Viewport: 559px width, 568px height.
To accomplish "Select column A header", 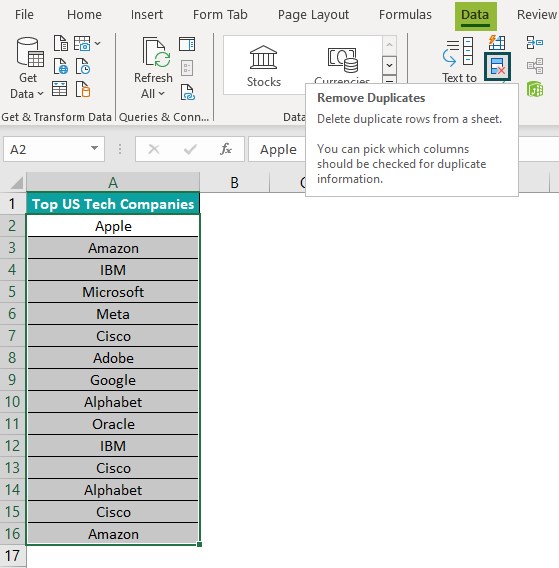I will point(113,182).
